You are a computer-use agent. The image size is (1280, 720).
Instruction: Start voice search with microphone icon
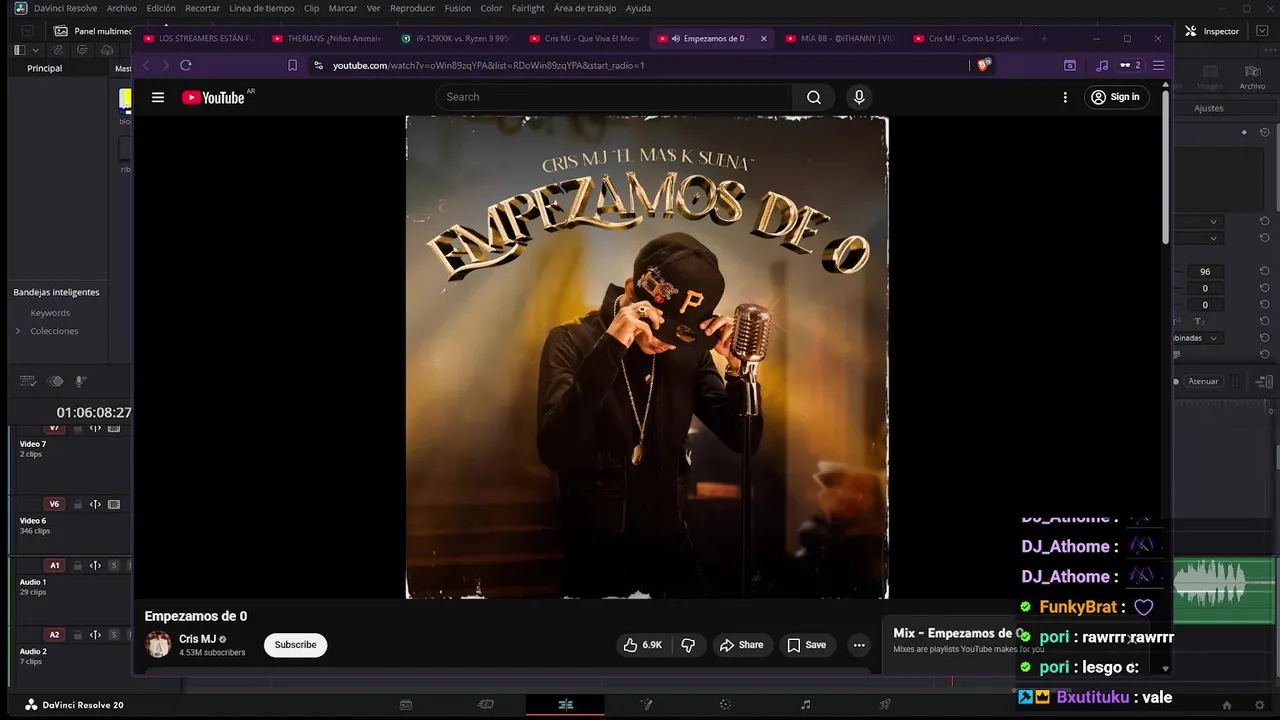[858, 97]
